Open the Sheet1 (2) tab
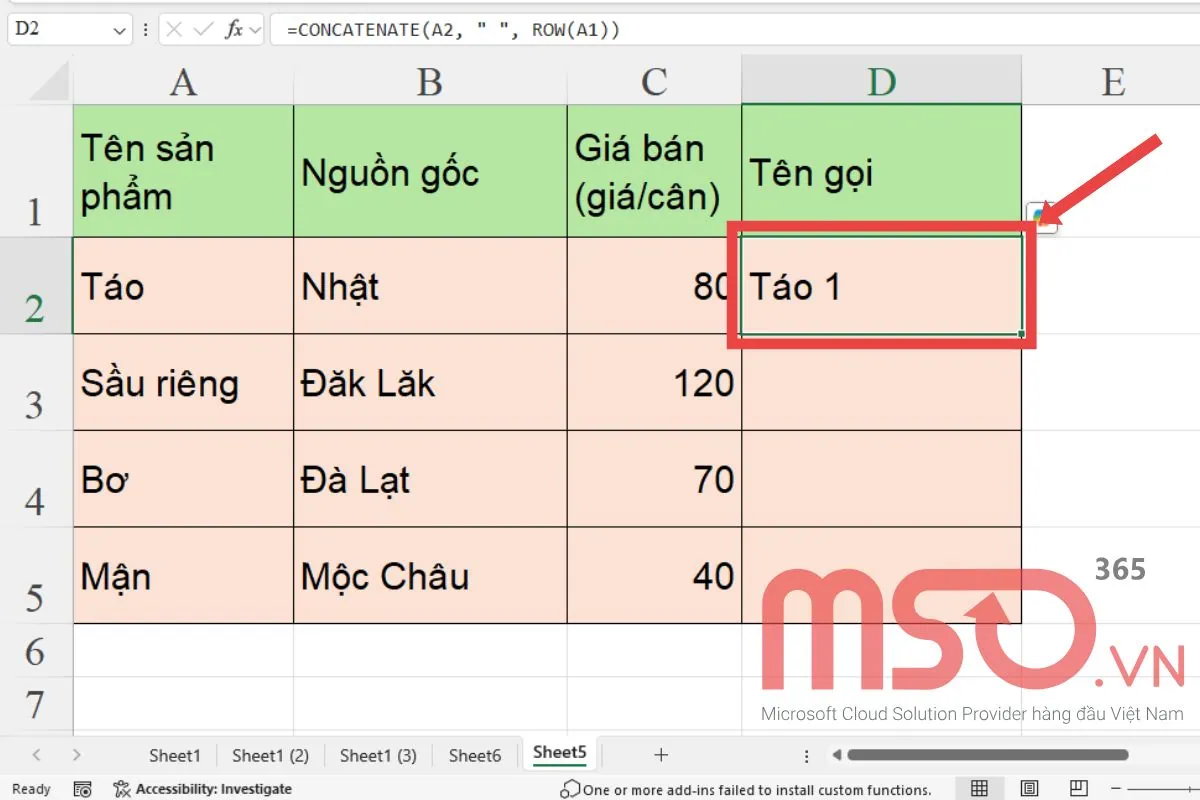 [270, 755]
